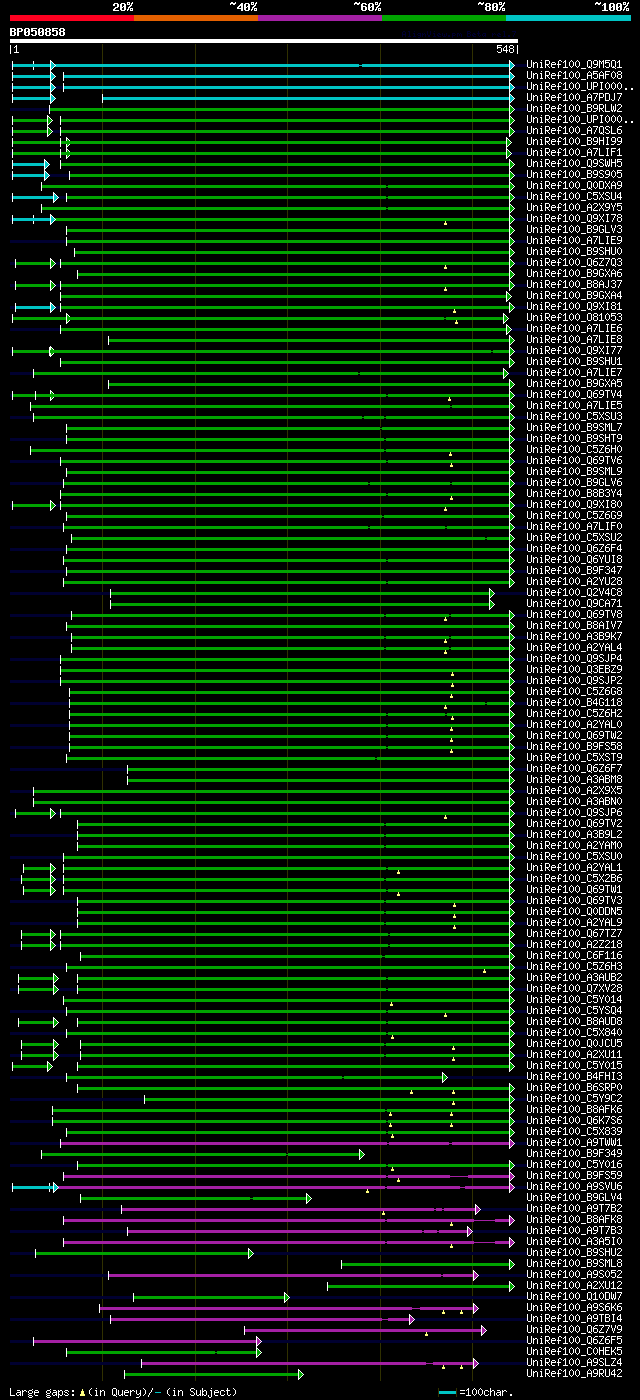Click the cyan 100char scale bar
The width and height of the screenshot is (640, 1400).
(447, 1392)
